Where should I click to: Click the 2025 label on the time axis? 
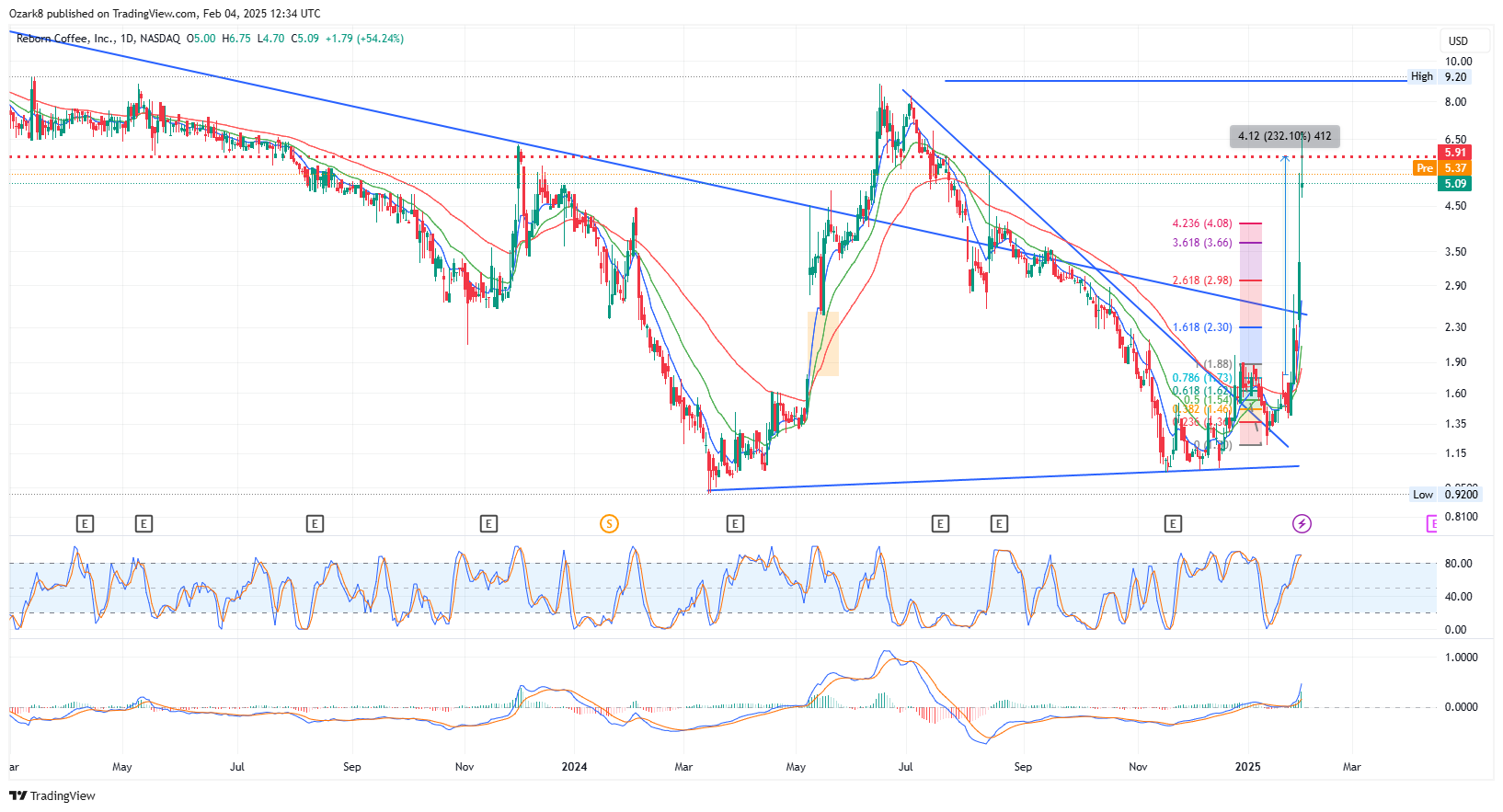(1247, 767)
